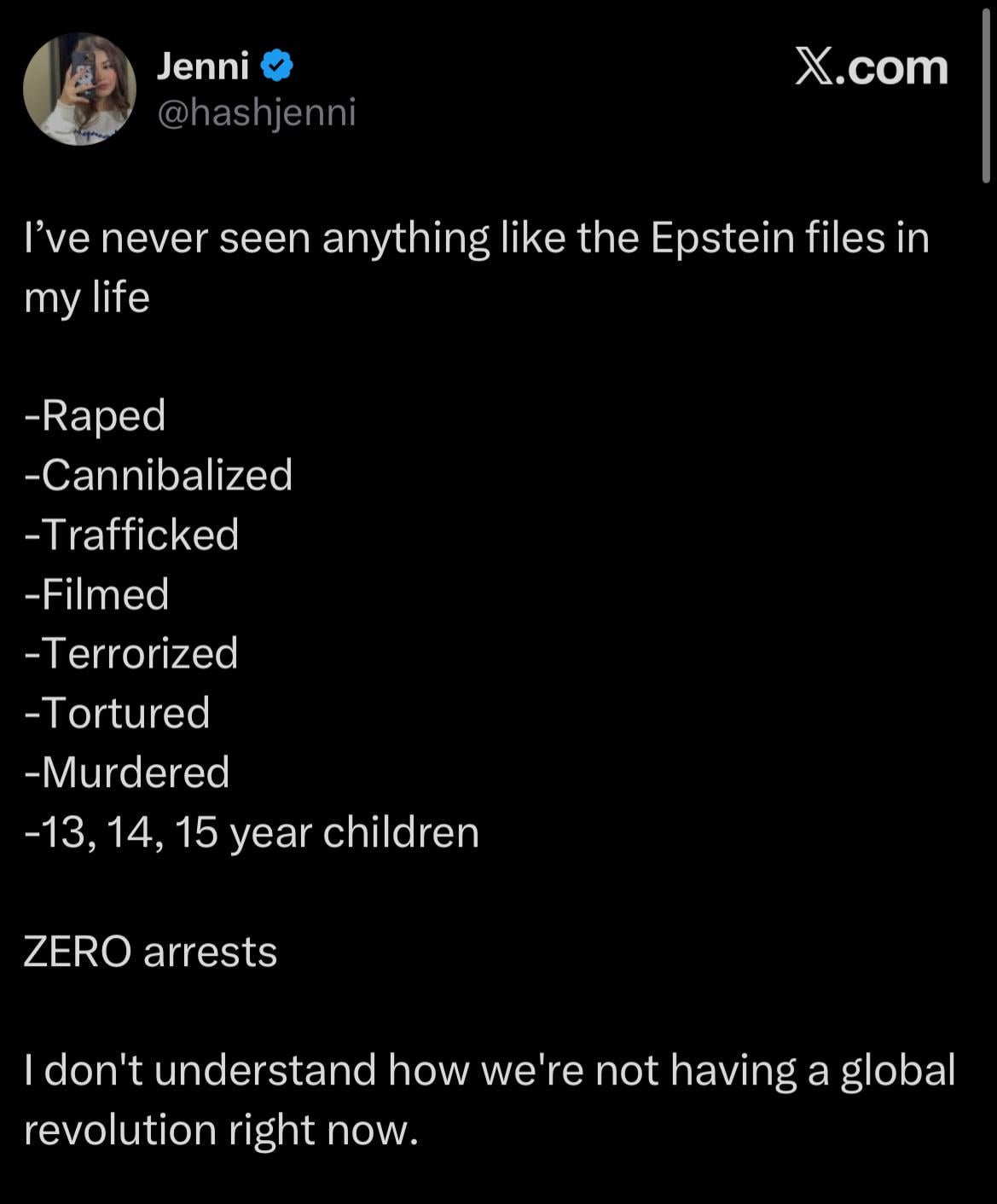Click the 'my life' text line

(x=87, y=298)
